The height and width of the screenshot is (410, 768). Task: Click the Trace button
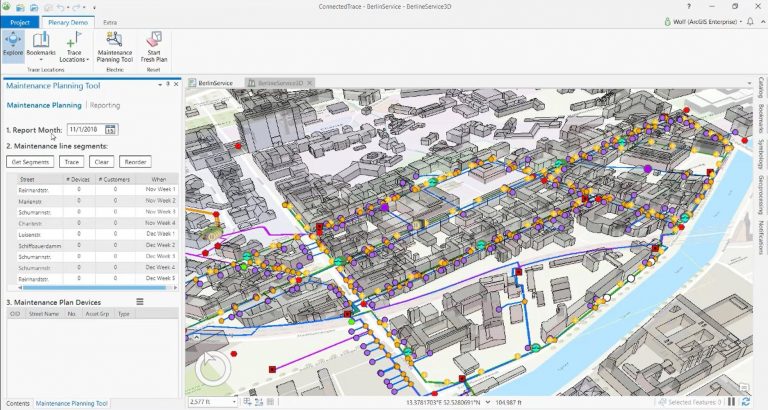pos(72,162)
